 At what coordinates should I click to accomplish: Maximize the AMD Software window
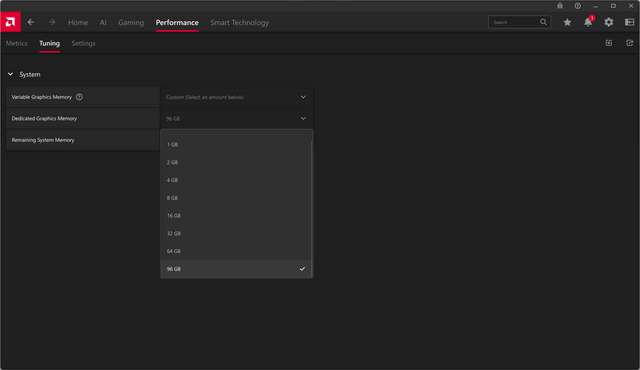coord(613,6)
